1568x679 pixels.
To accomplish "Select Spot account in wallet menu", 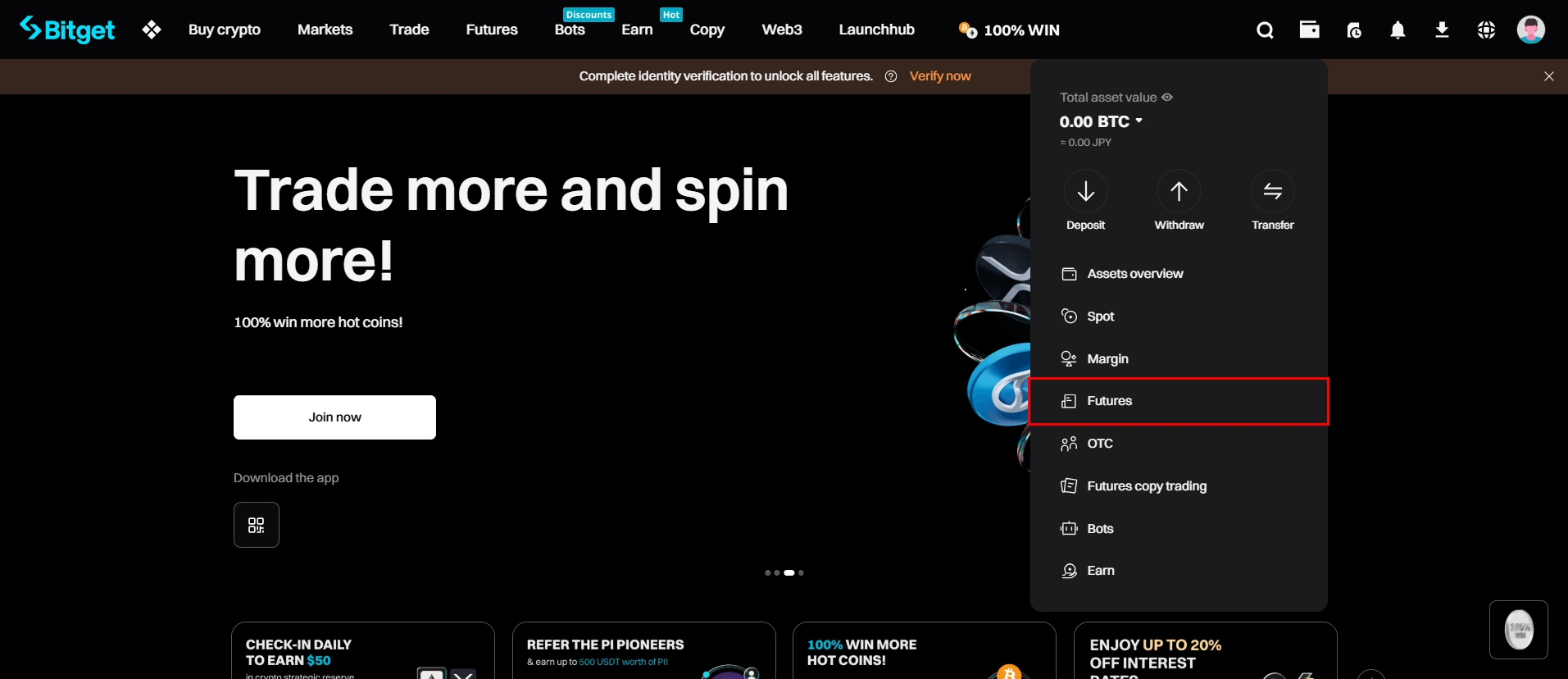I will tap(1179, 317).
